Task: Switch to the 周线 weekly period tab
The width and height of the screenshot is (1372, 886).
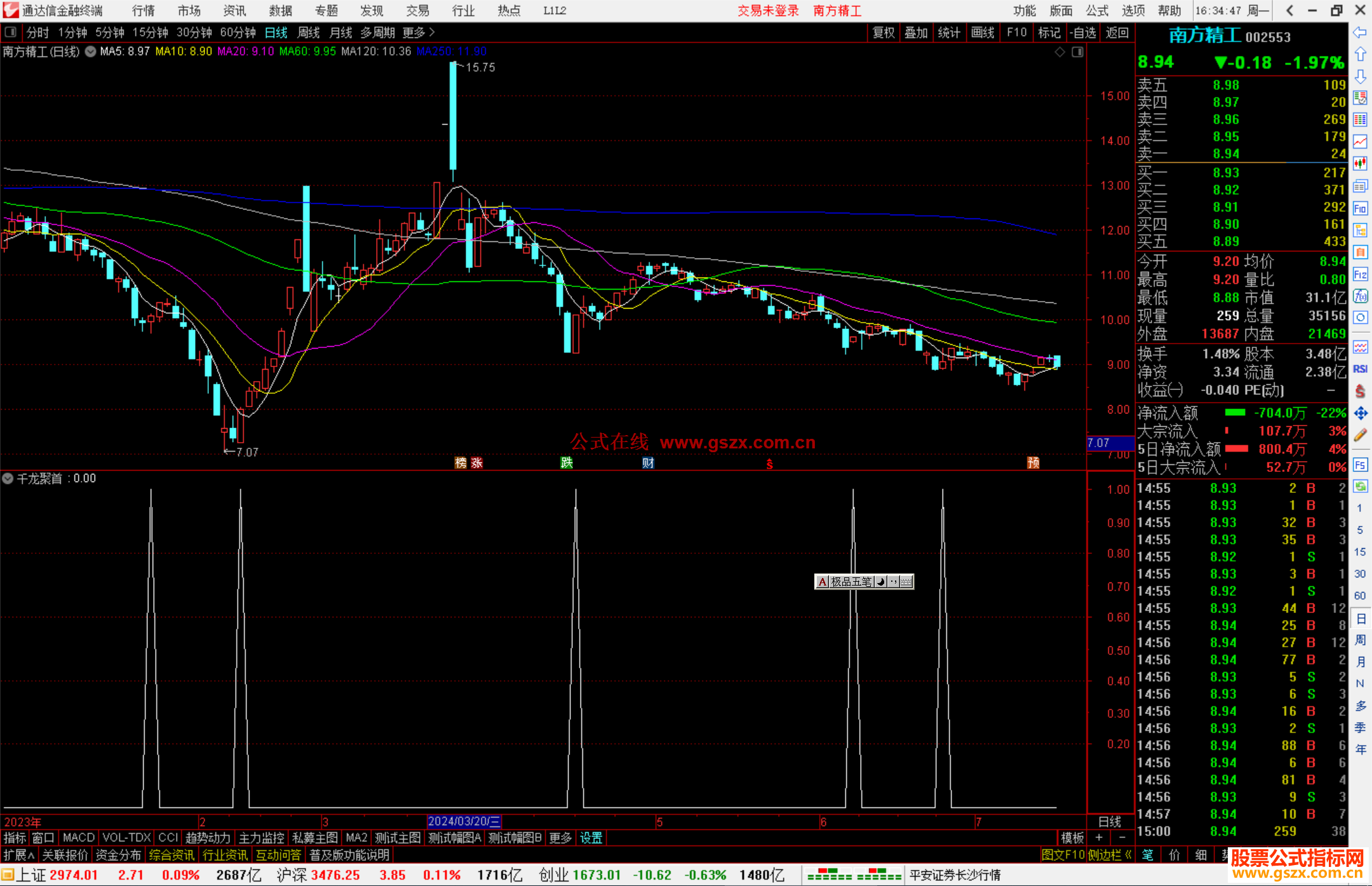Action: (x=309, y=32)
